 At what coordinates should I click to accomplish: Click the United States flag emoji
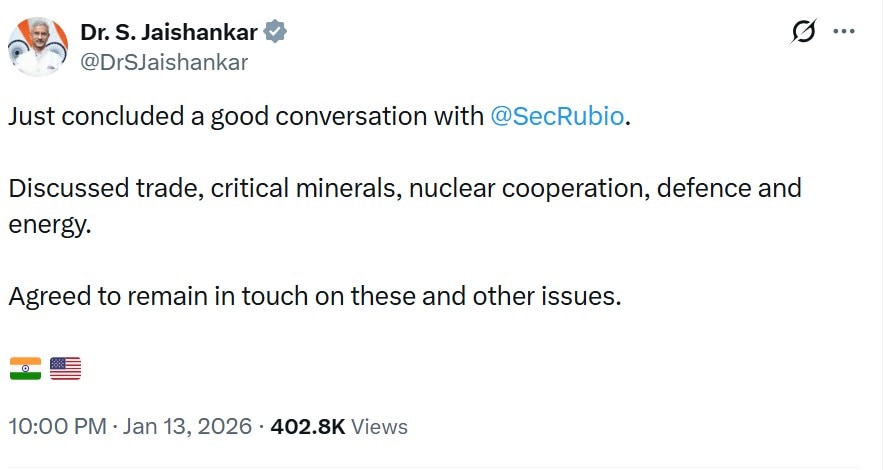click(65, 369)
